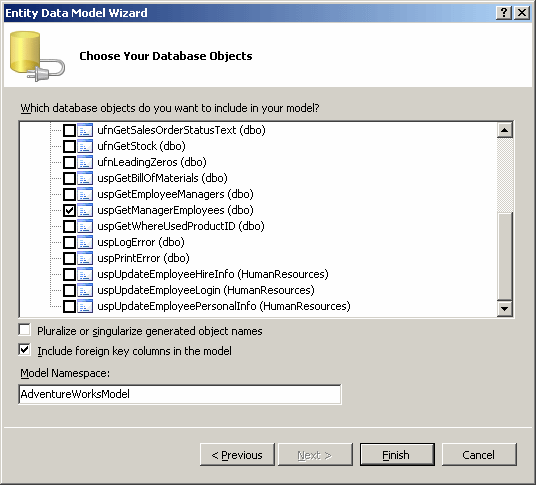Screen dimensions: 536x485
Task: Click the icon next to uspPrintError
Action: pos(85,258)
